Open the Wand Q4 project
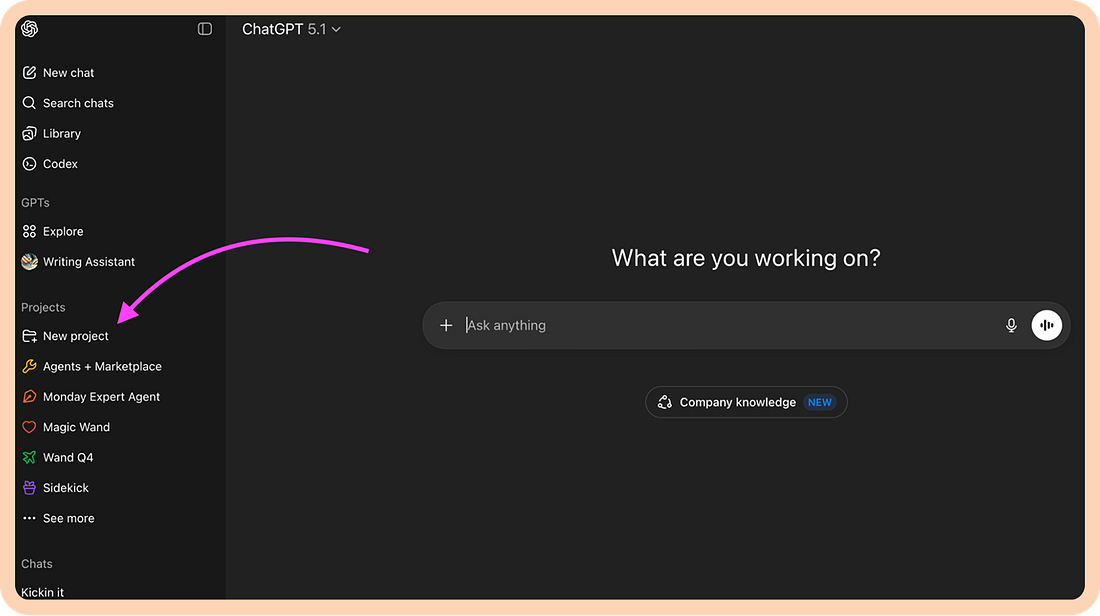The width and height of the screenshot is (1100, 616). tap(68, 457)
